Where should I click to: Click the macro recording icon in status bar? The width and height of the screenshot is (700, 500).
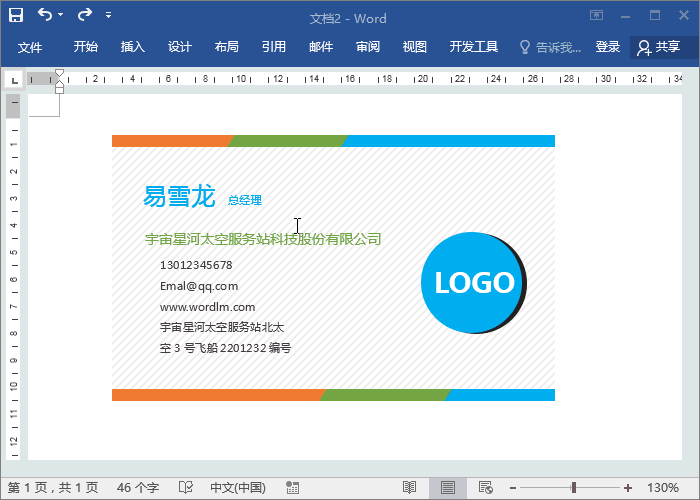tap(292, 488)
